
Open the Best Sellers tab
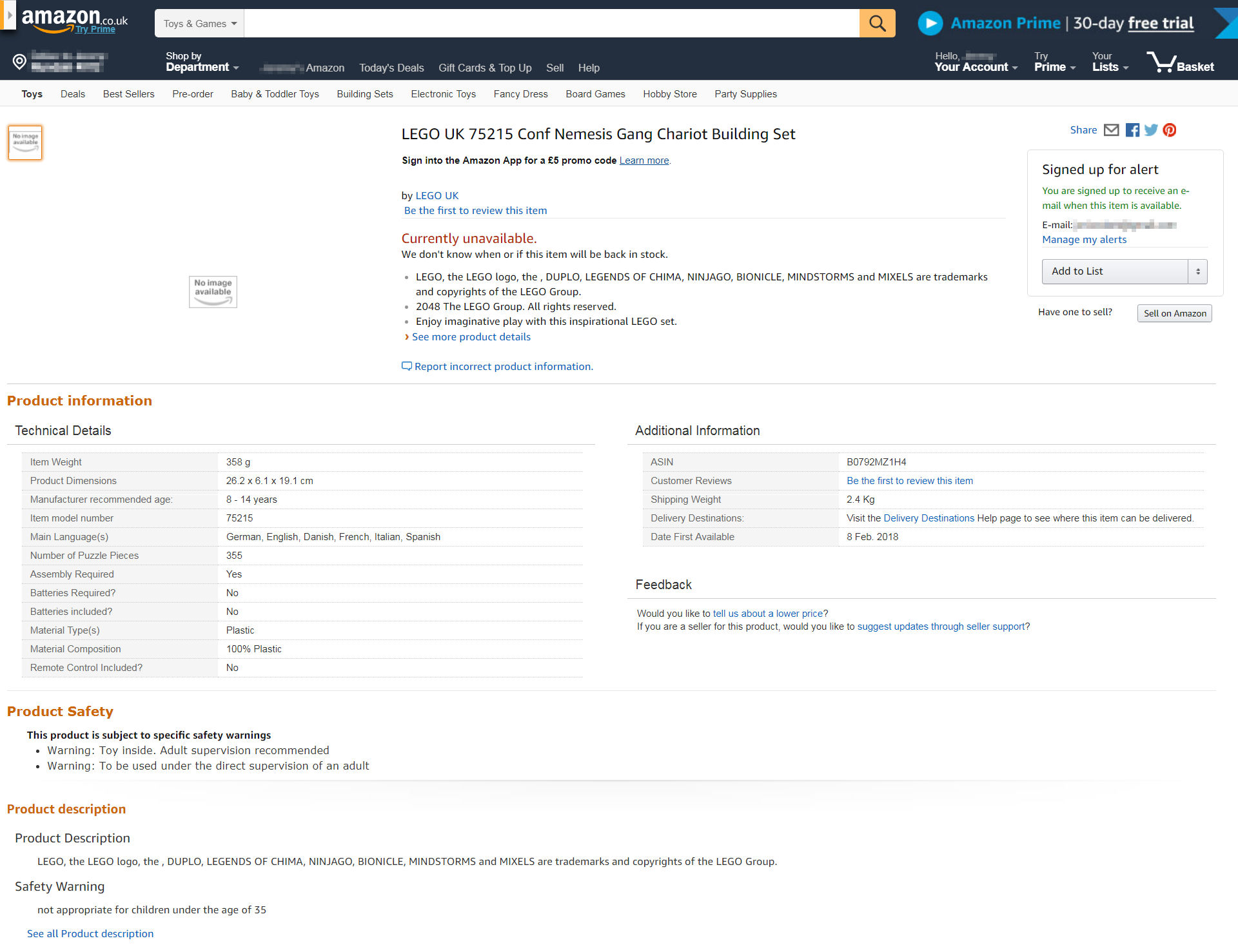(129, 94)
